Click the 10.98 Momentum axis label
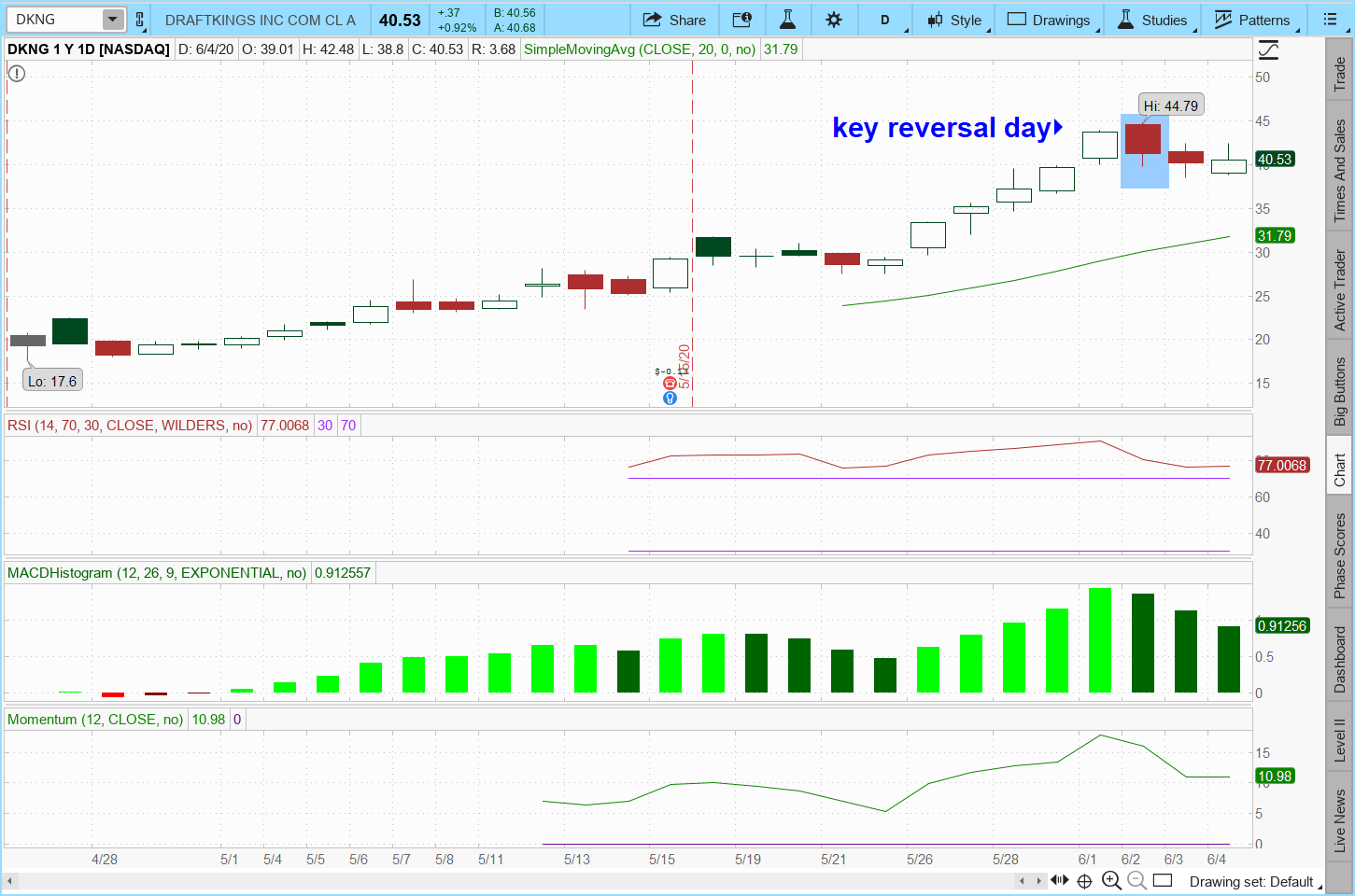The width and height of the screenshot is (1355, 896). pyautogui.click(x=1276, y=776)
